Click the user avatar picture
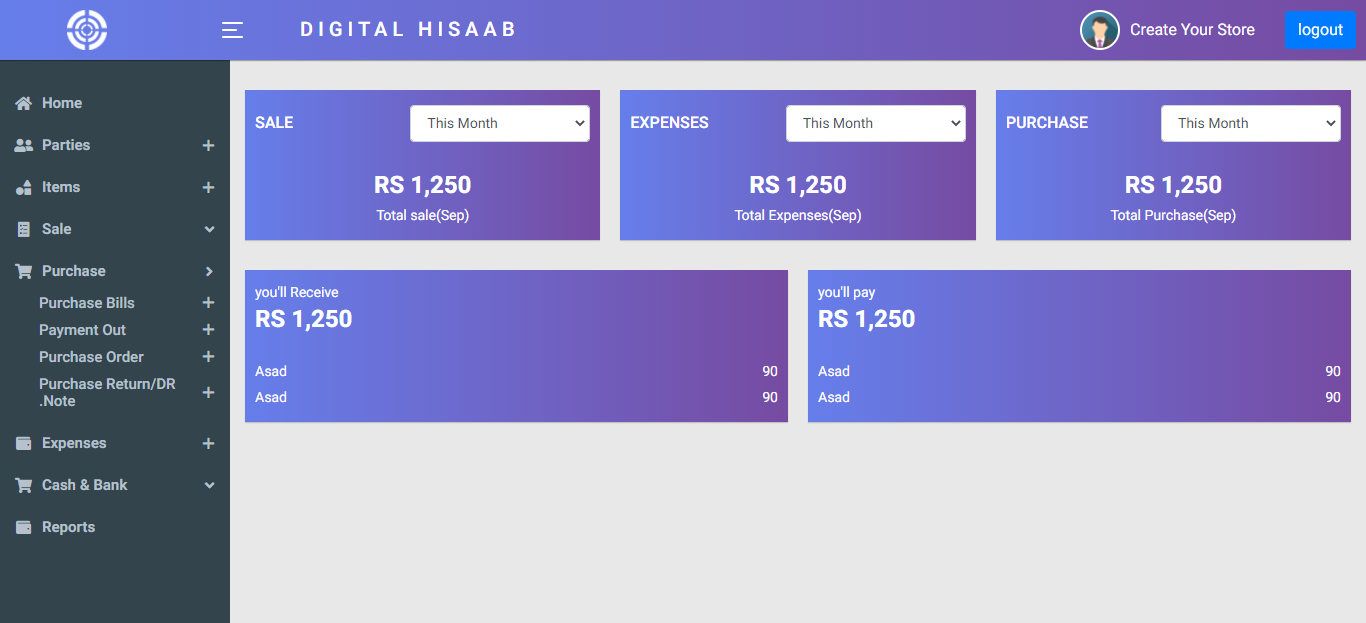This screenshot has width=1366, height=623. [1099, 30]
